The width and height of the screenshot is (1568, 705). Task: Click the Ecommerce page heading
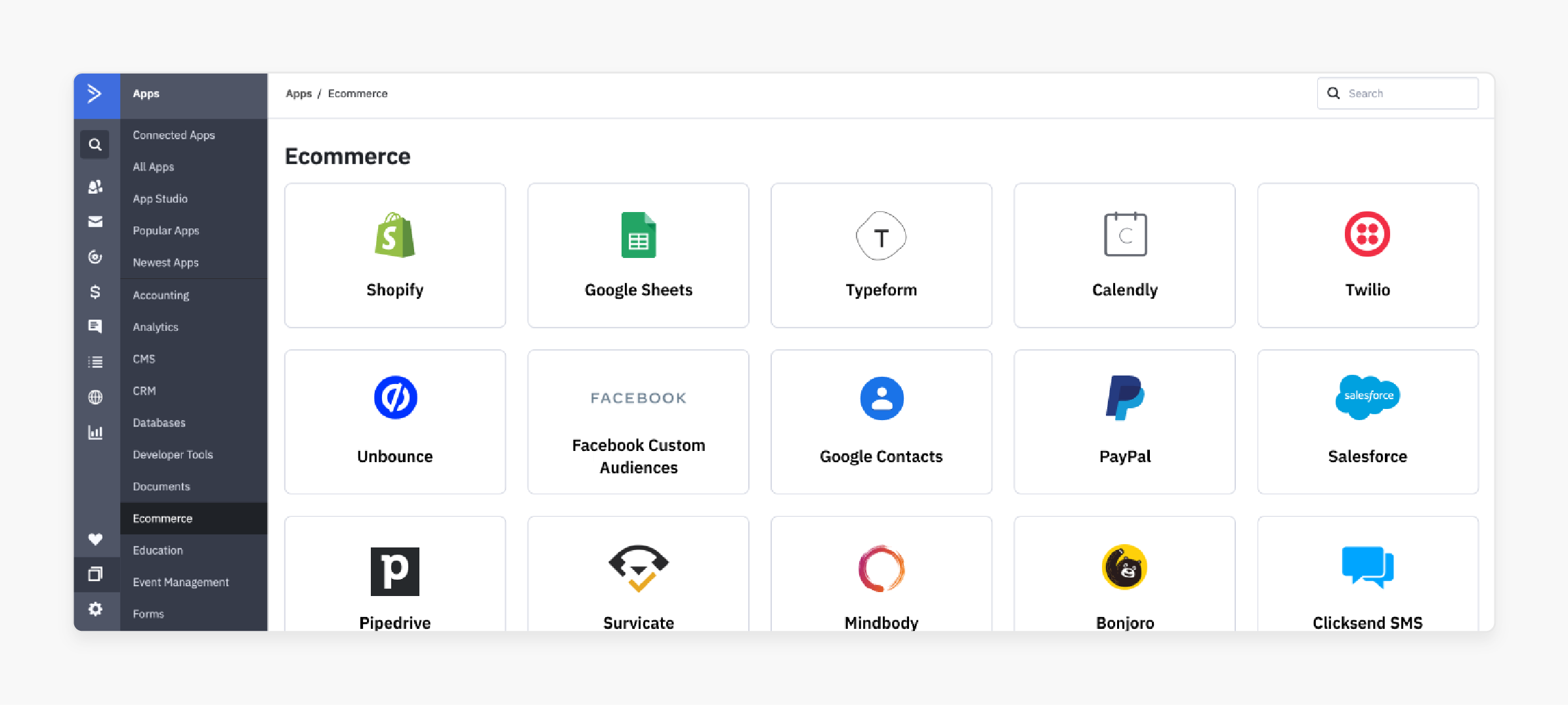tap(348, 156)
